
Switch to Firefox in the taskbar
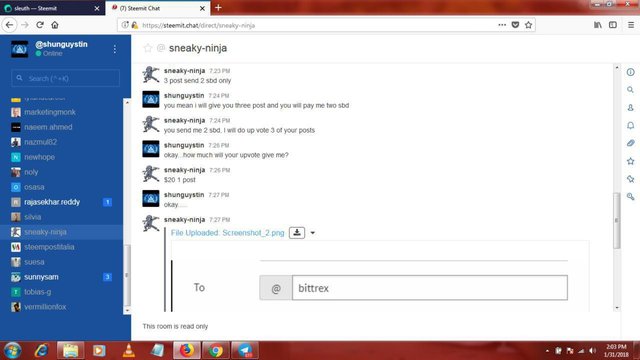[187, 351]
